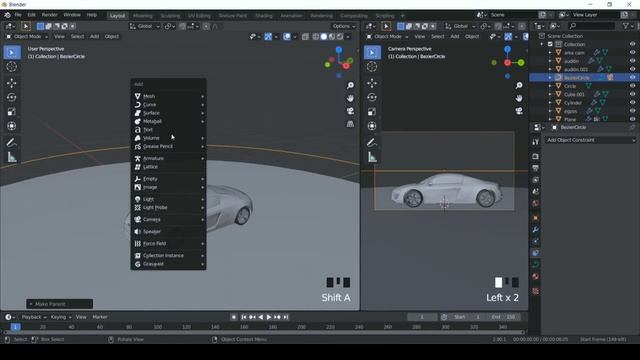Open Global orientation dropdown in left viewport
The image size is (640, 360).
145,26
